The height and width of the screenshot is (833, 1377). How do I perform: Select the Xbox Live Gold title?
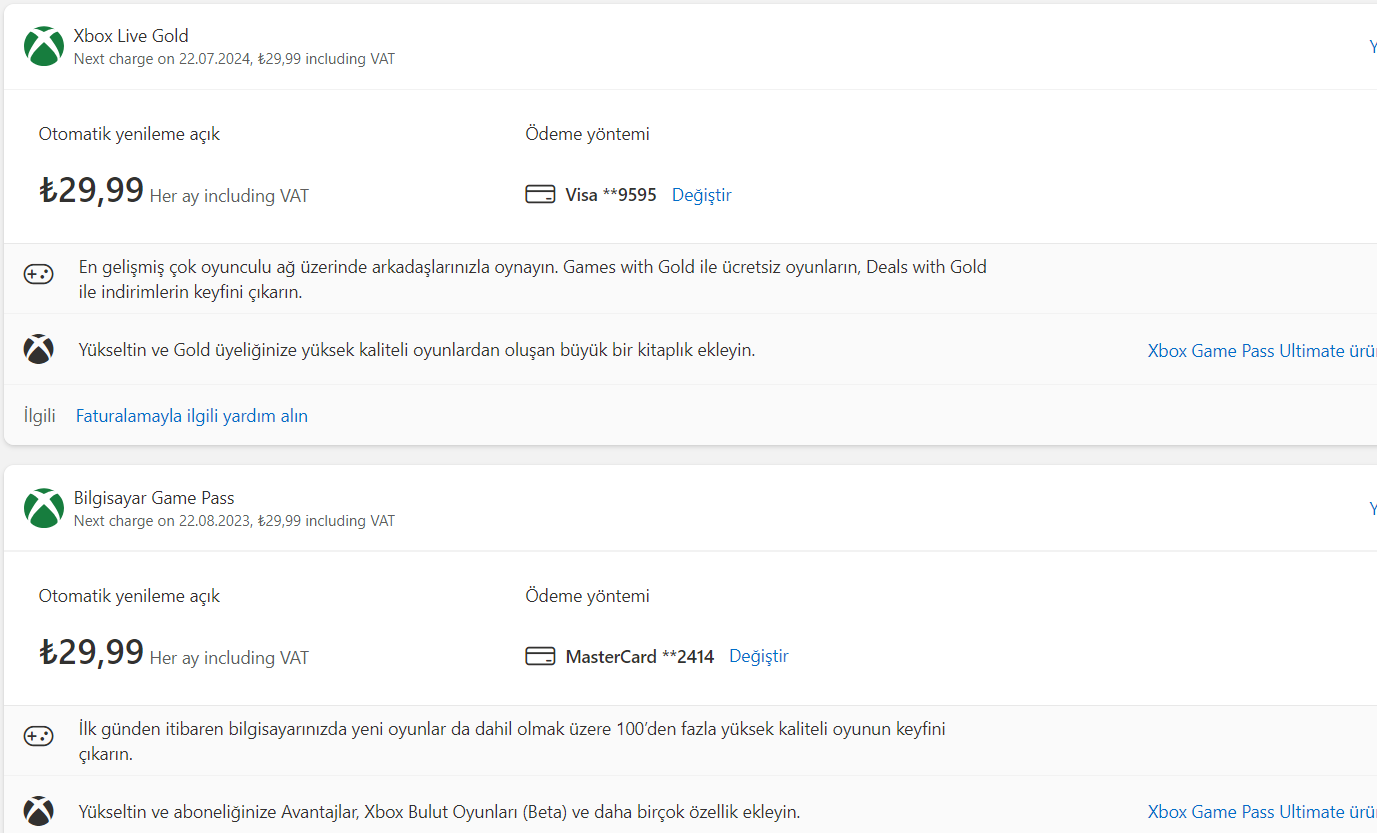coord(131,36)
